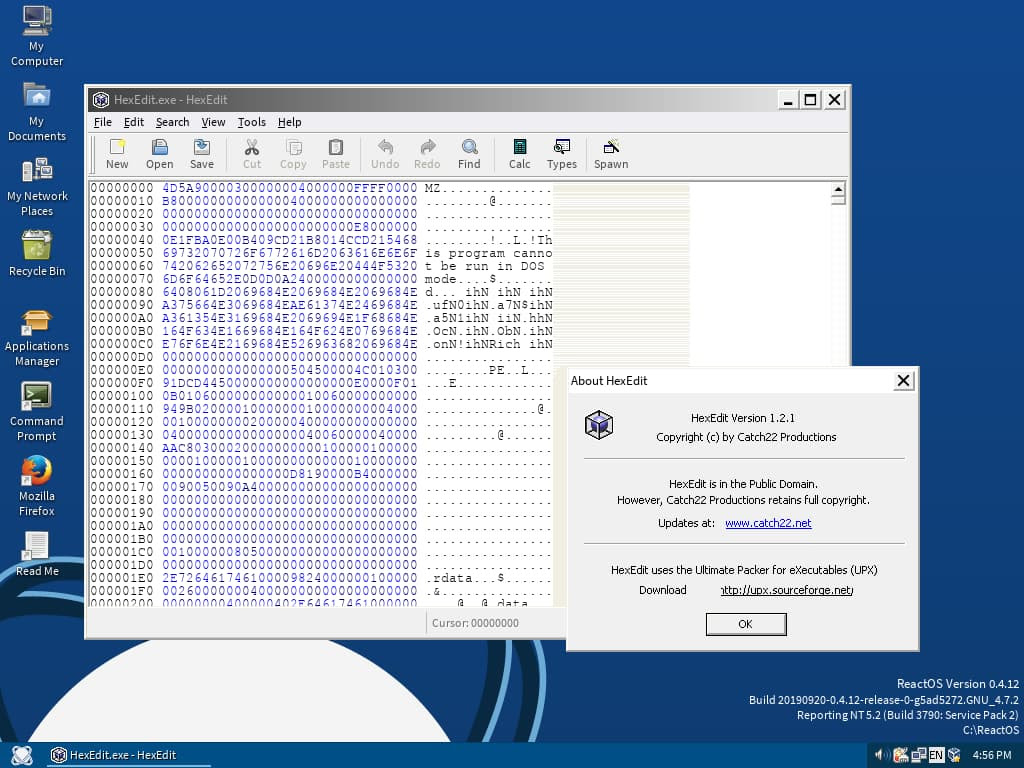Screen dimensions: 1024x768
Task: Open the Edit menu
Action: [134, 122]
